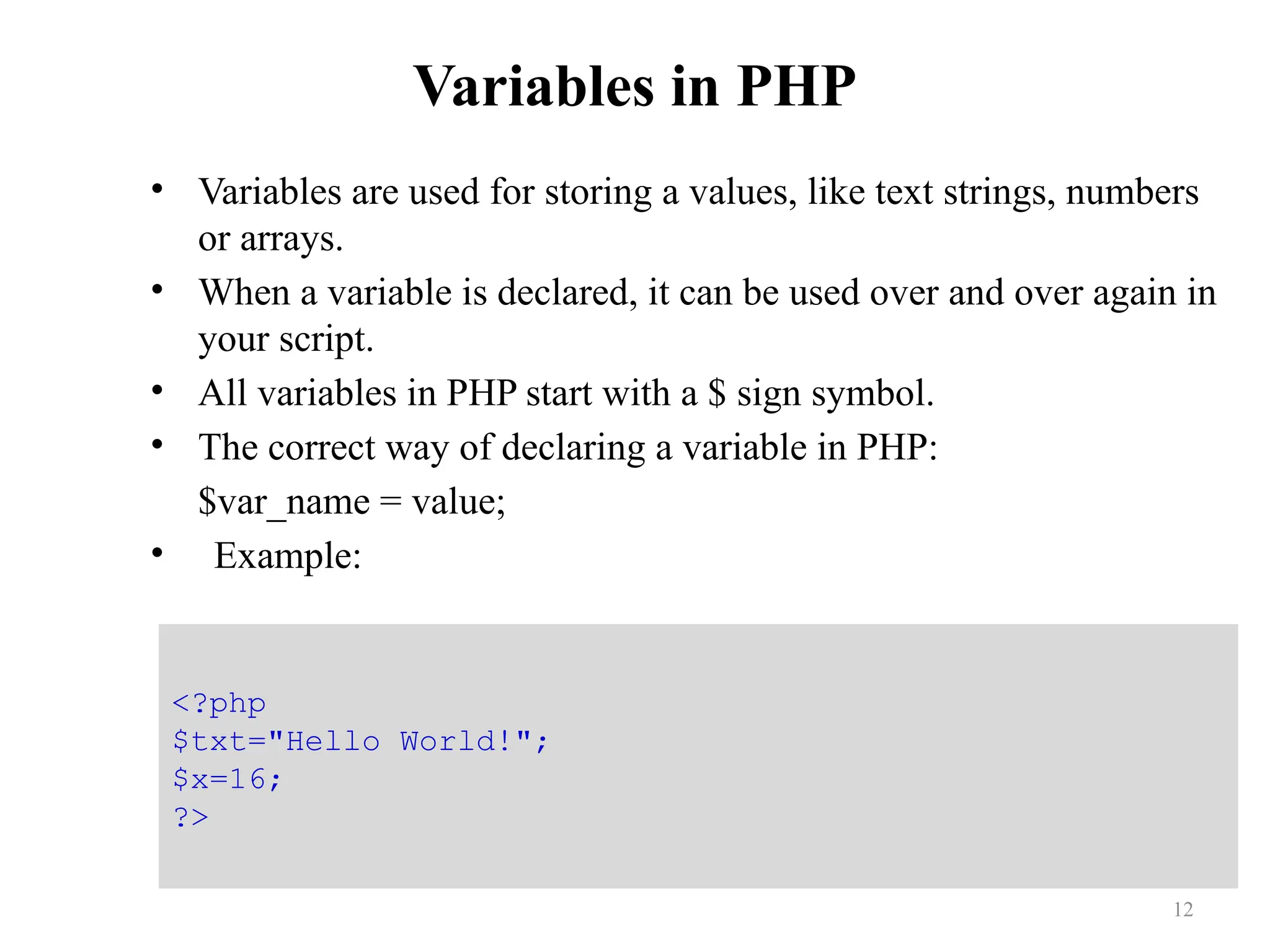Click the bullet "When a variable is declared"
This screenshot has width=1270, height=952.
(x=708, y=315)
